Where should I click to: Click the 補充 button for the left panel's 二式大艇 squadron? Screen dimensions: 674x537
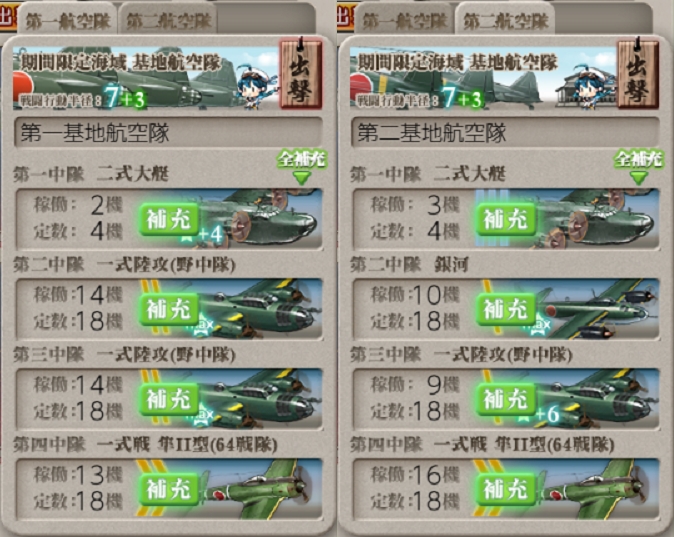pos(169,219)
